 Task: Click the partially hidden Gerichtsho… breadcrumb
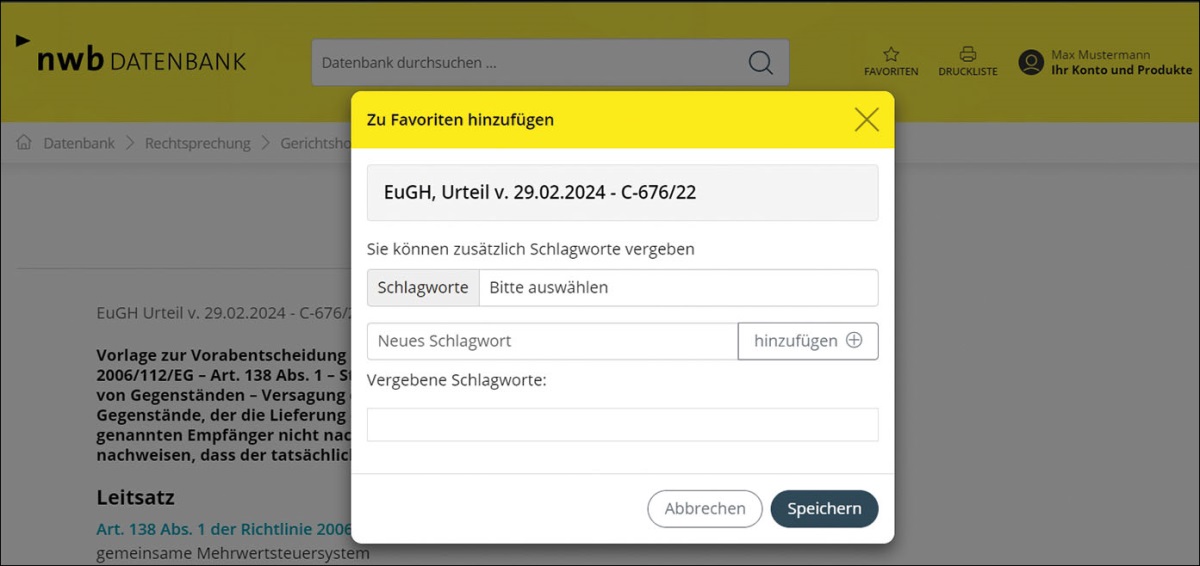point(315,143)
